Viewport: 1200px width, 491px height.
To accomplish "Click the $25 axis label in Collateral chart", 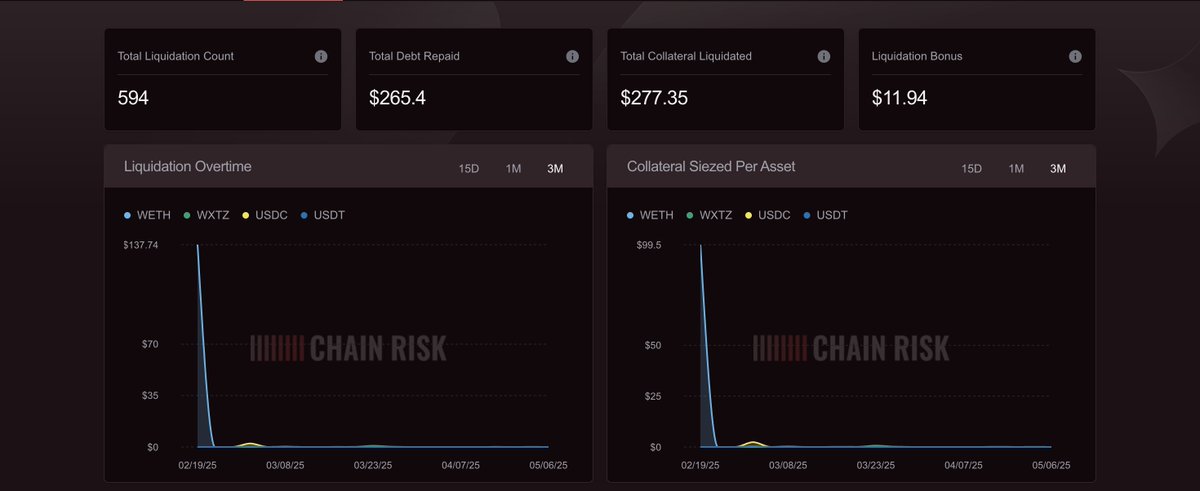I will click(654, 397).
